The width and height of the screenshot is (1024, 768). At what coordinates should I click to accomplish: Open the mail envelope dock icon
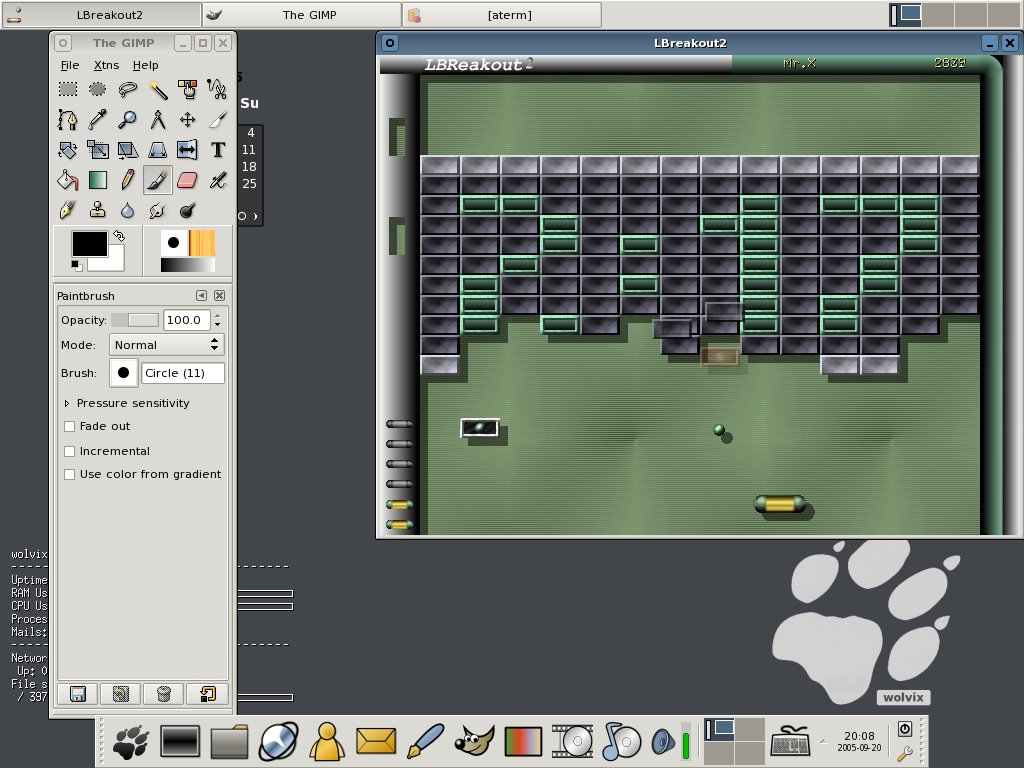pos(376,742)
